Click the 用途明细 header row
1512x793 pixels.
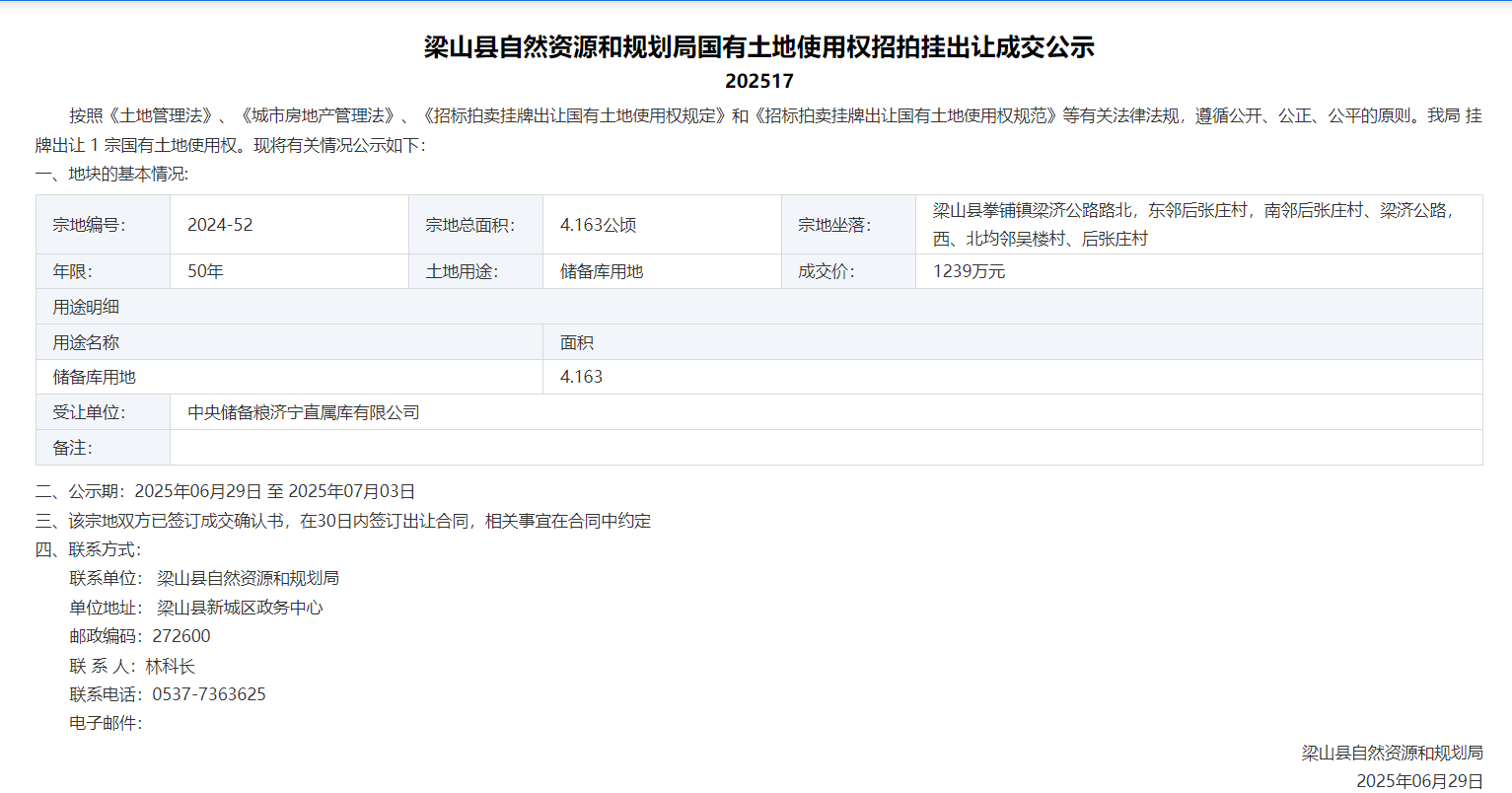point(758,307)
